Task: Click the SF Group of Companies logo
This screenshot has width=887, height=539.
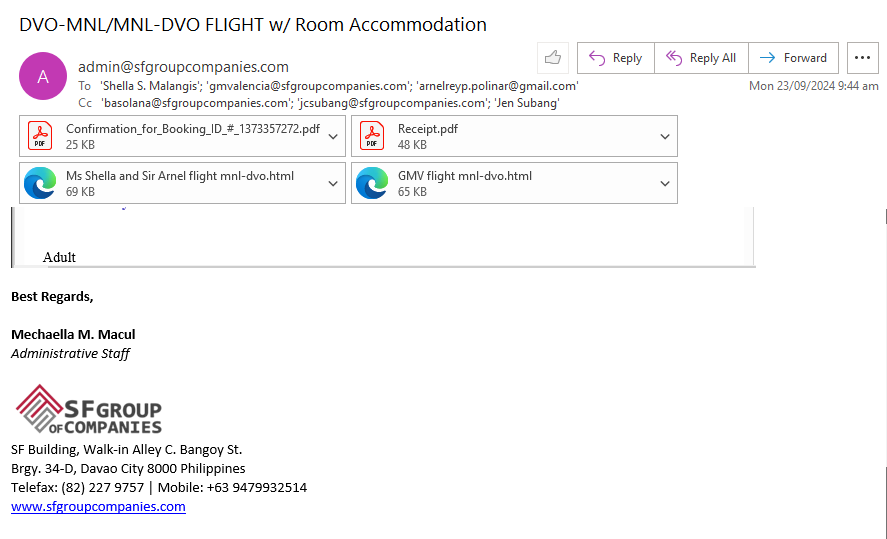Action: [x=88, y=410]
